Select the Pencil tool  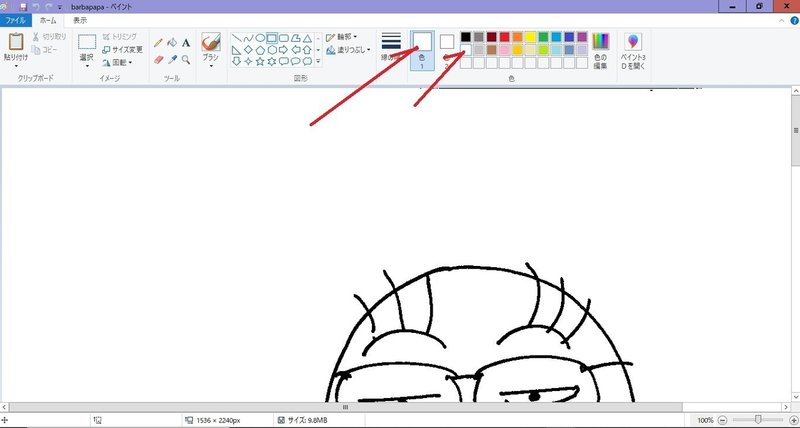click(158, 43)
